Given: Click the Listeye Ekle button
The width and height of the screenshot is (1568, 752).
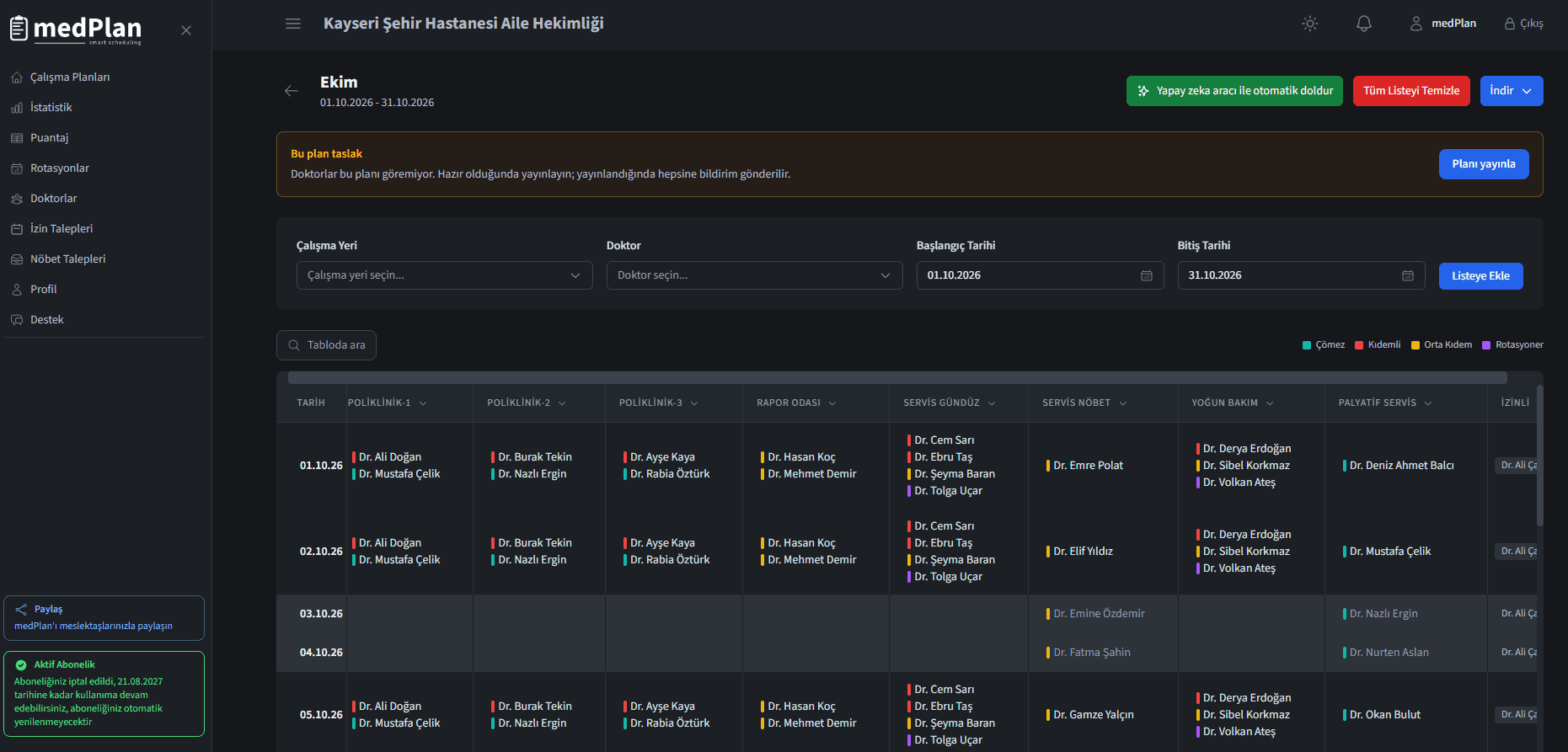Looking at the screenshot, I should pos(1480,276).
